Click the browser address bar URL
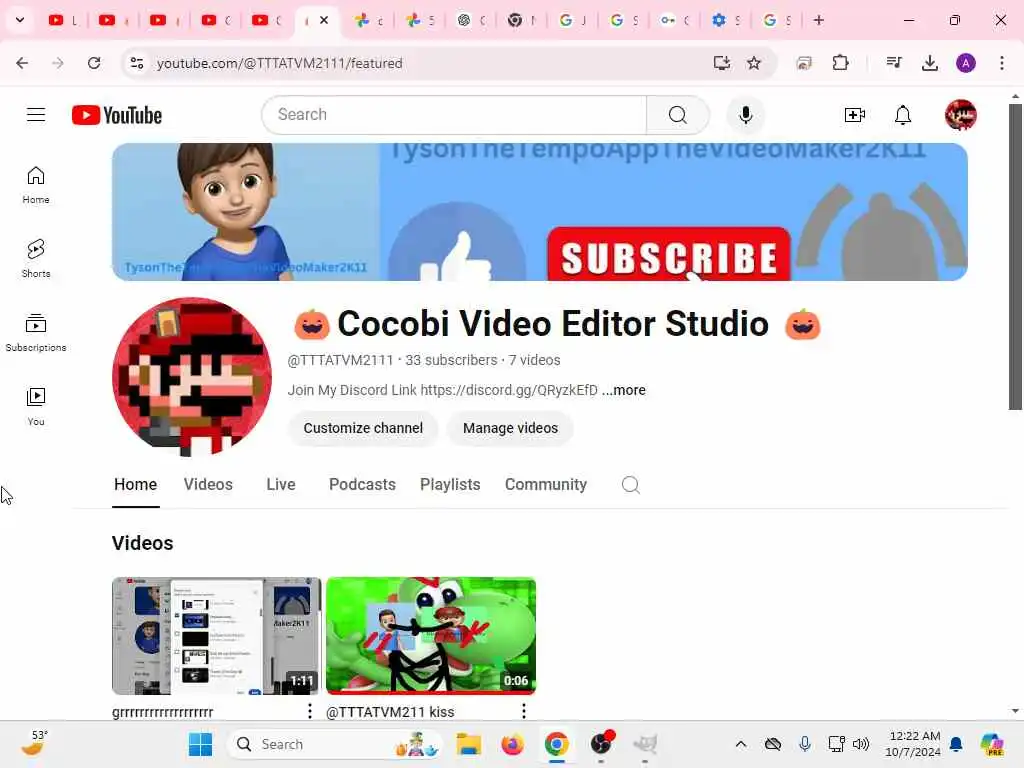The image size is (1024, 768). (x=280, y=63)
